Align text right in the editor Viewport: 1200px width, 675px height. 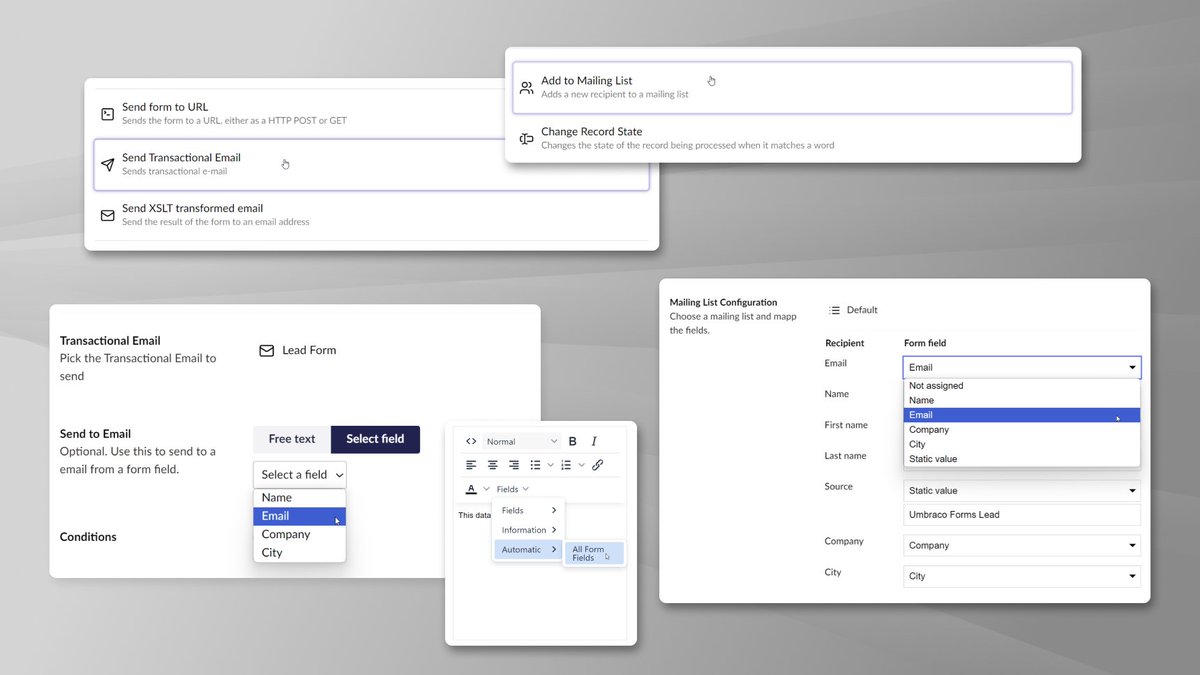click(513, 465)
